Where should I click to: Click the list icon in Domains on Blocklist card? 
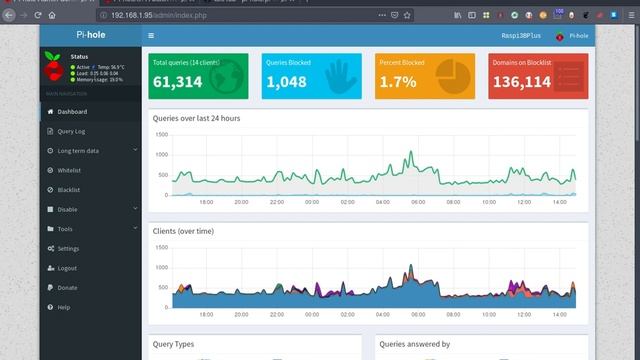pos(570,76)
